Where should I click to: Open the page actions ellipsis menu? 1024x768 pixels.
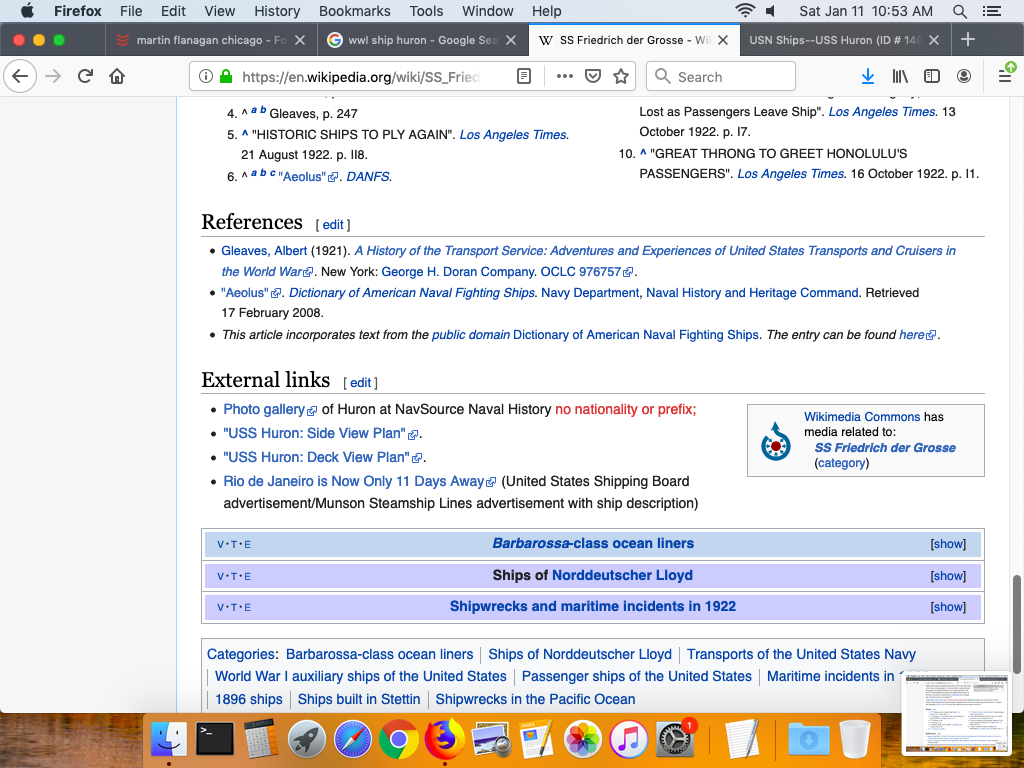tap(564, 76)
